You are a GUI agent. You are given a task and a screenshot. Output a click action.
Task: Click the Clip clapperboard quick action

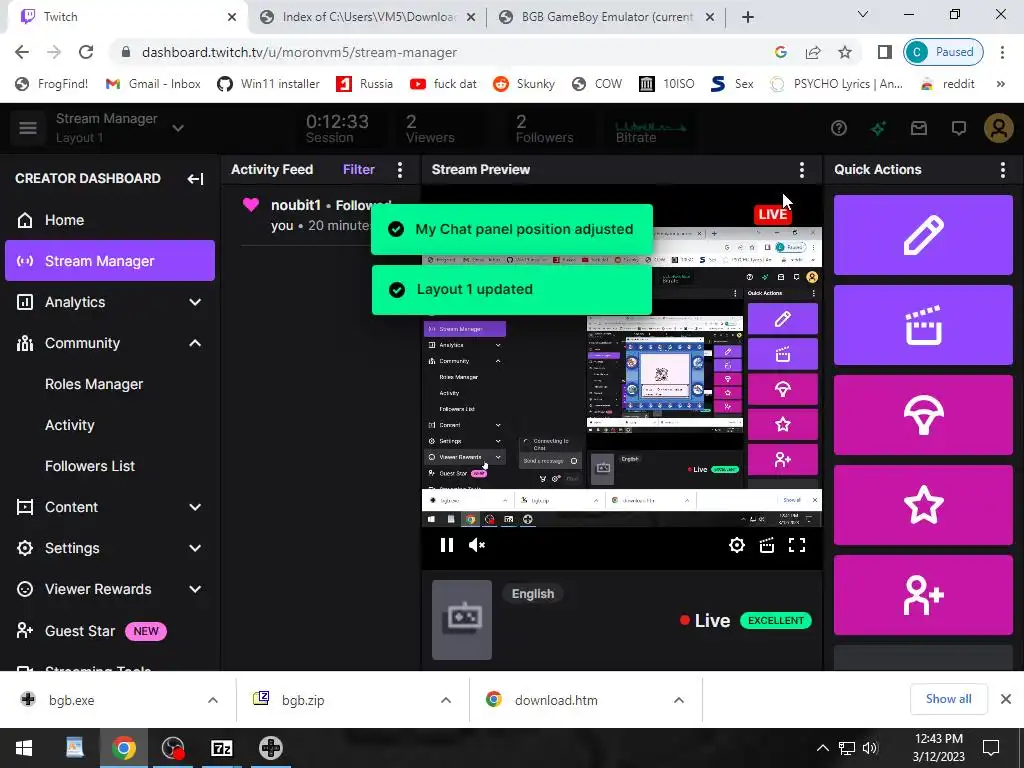pos(923,325)
